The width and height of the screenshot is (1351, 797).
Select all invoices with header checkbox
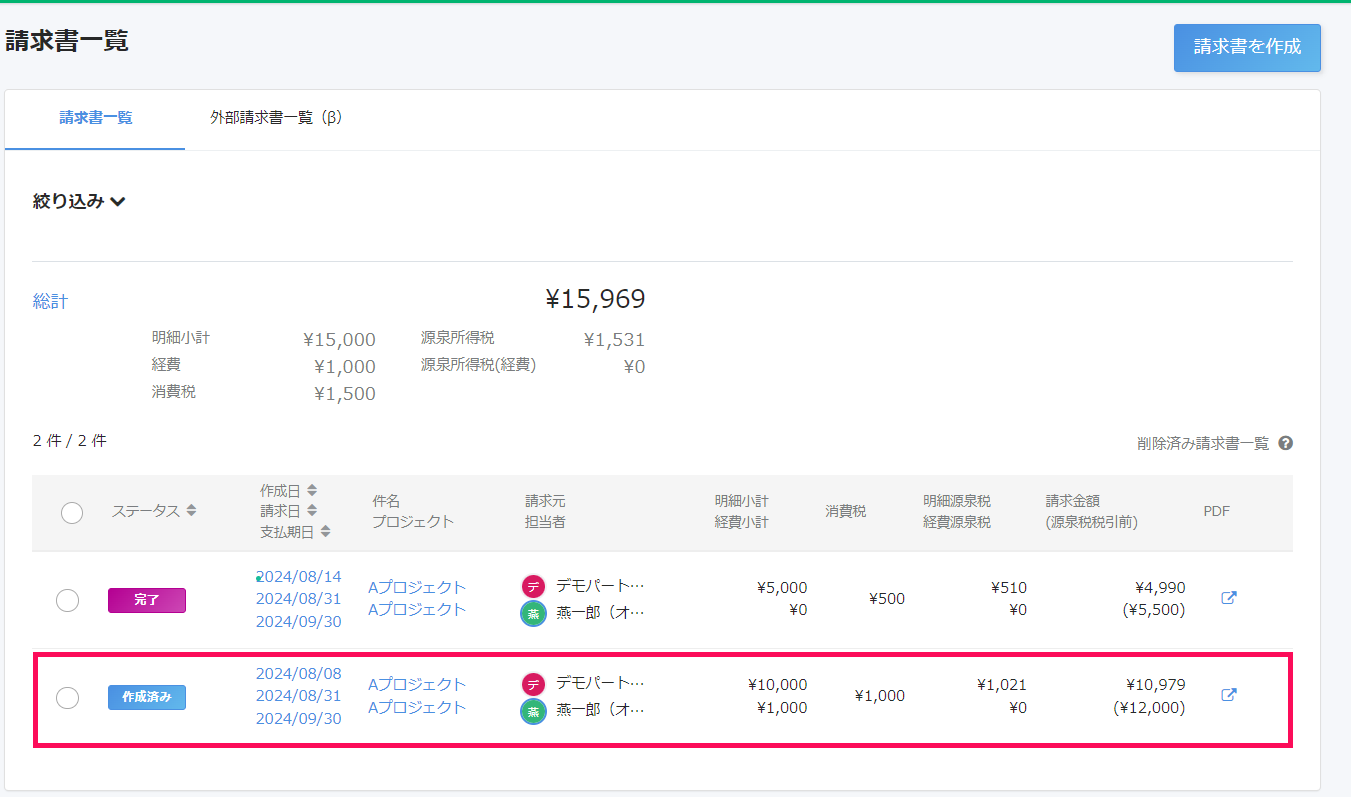coord(72,513)
